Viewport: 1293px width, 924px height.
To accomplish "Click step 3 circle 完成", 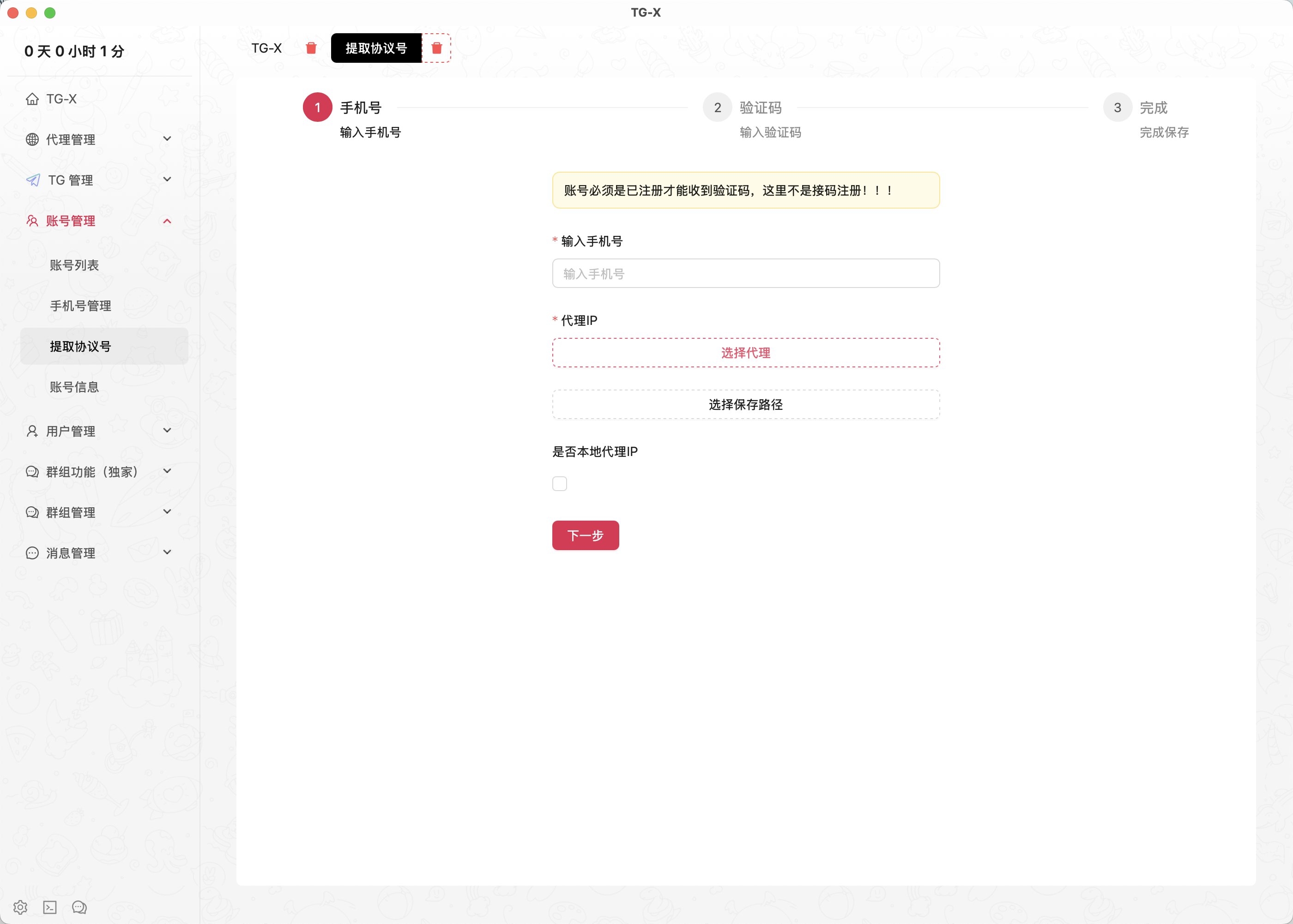I will [1117, 107].
